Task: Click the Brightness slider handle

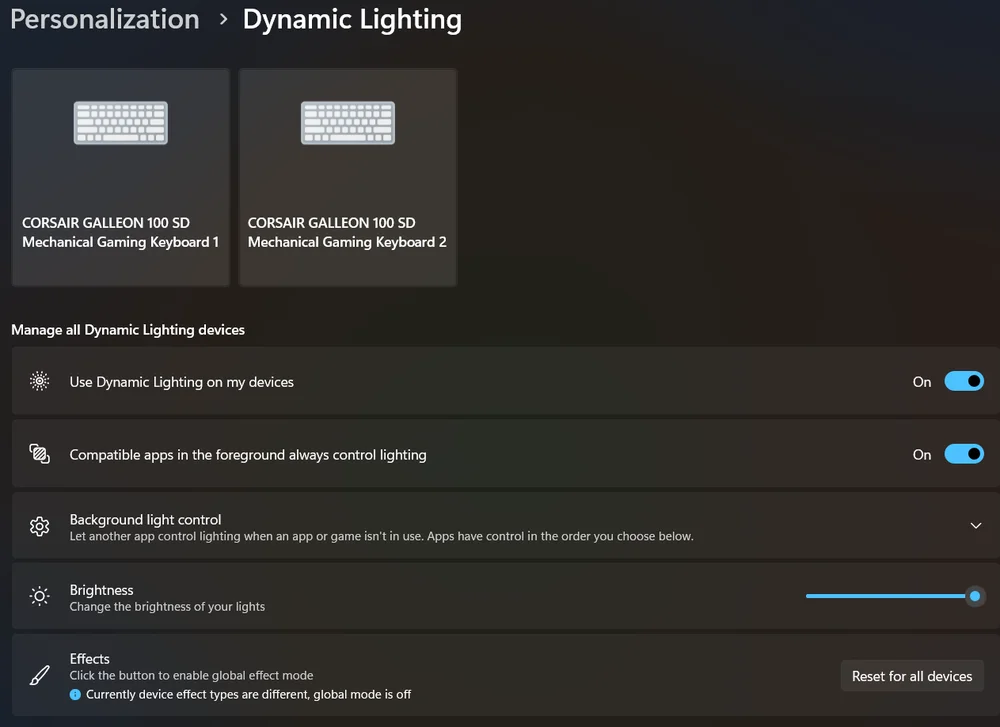Action: (x=974, y=596)
